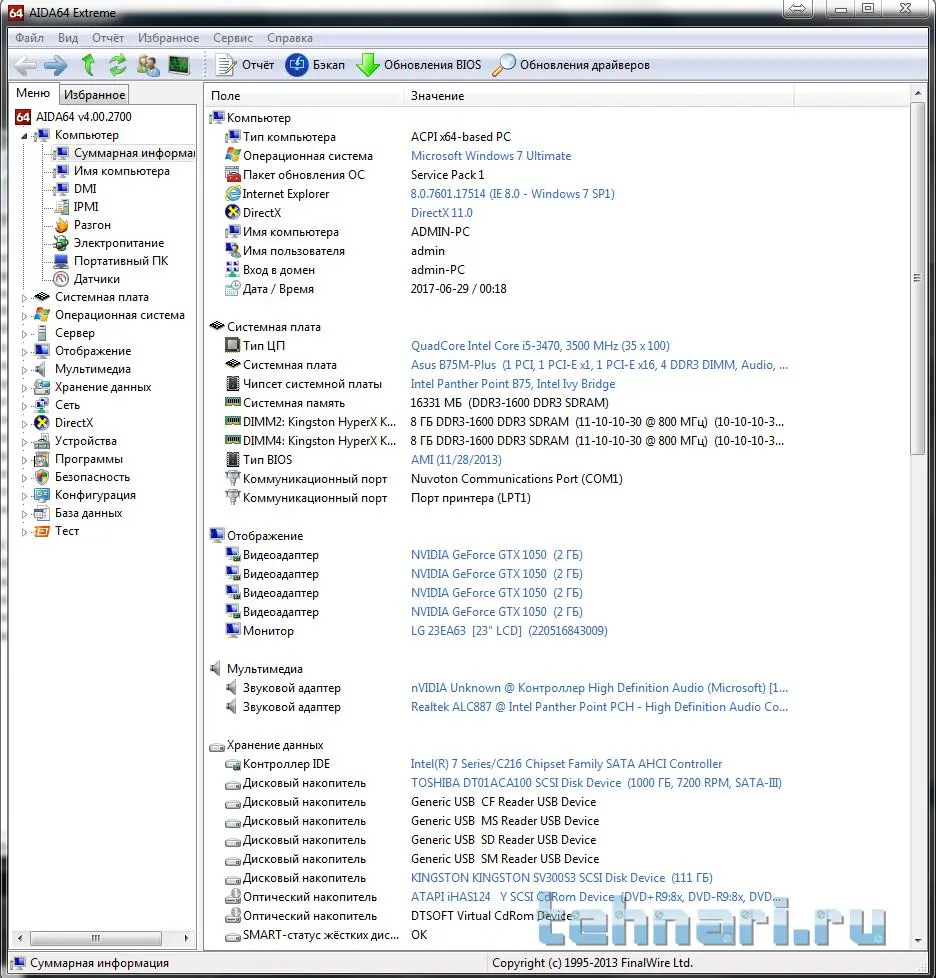
Task: Click the AMI (11/28/2013) BIOS link
Action: click(456, 460)
